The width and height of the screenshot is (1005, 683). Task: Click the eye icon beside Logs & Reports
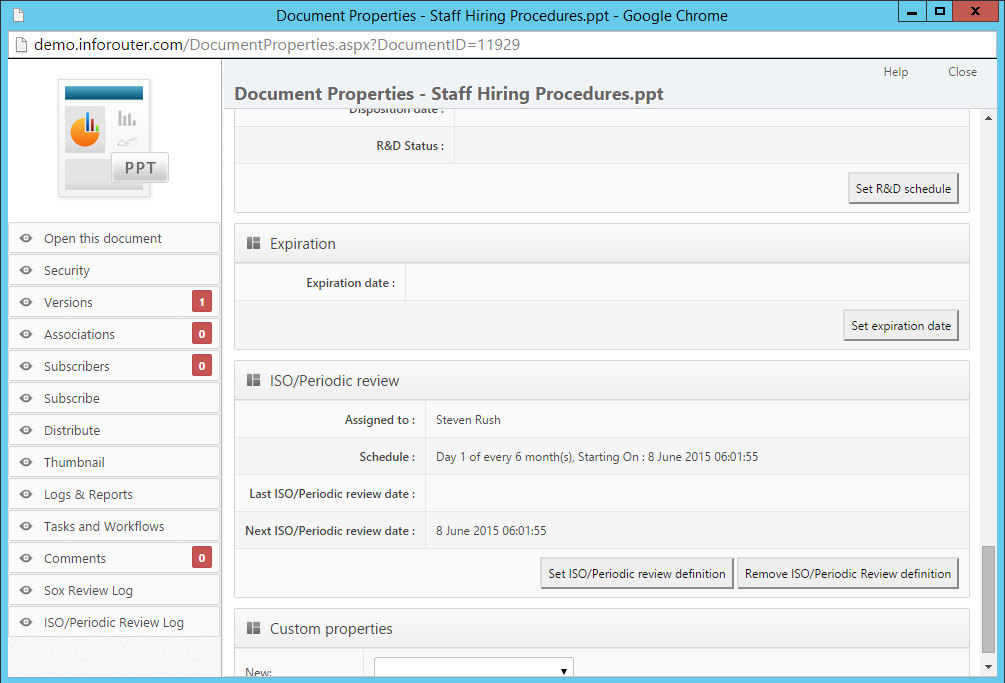tap(26, 495)
